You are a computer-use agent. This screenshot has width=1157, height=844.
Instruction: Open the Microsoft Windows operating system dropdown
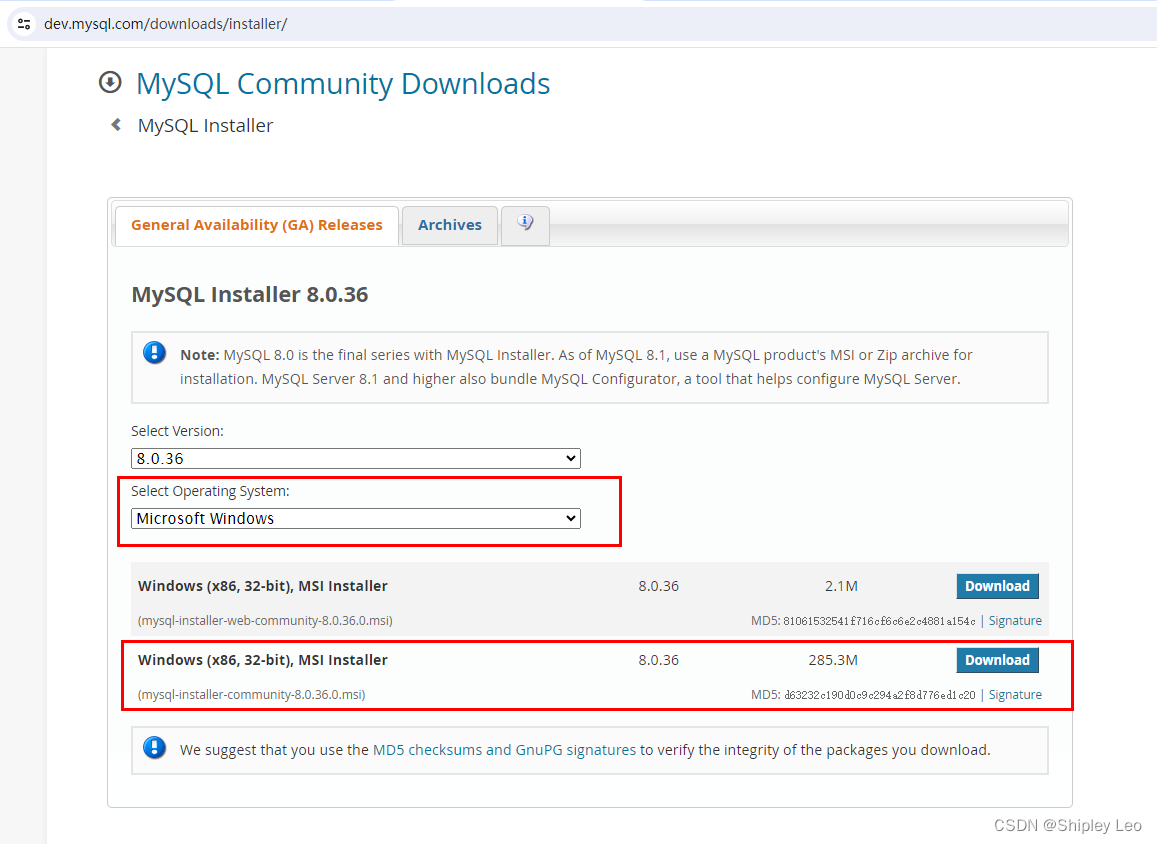coord(356,519)
